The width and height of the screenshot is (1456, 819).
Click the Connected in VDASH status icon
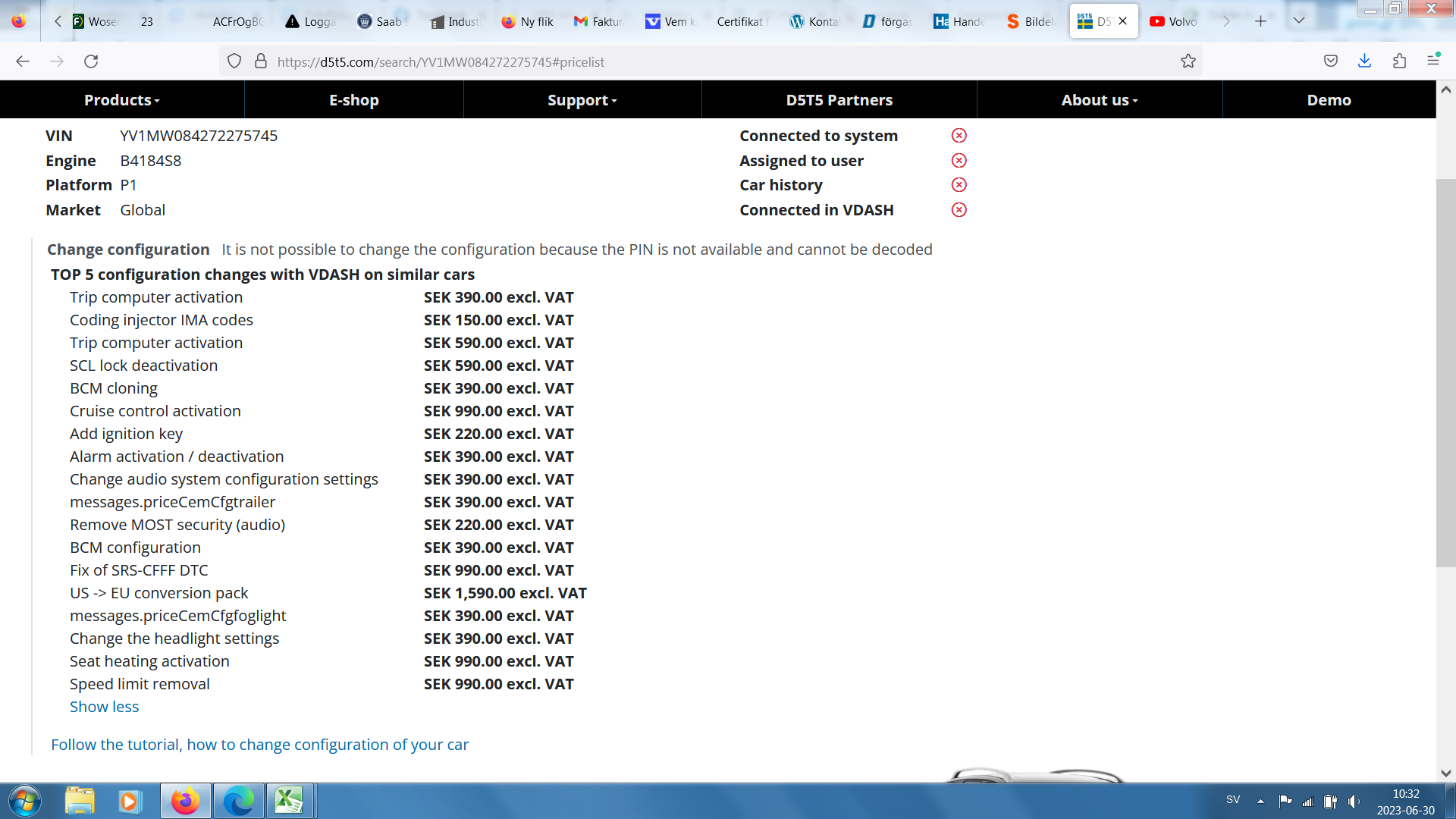click(959, 210)
